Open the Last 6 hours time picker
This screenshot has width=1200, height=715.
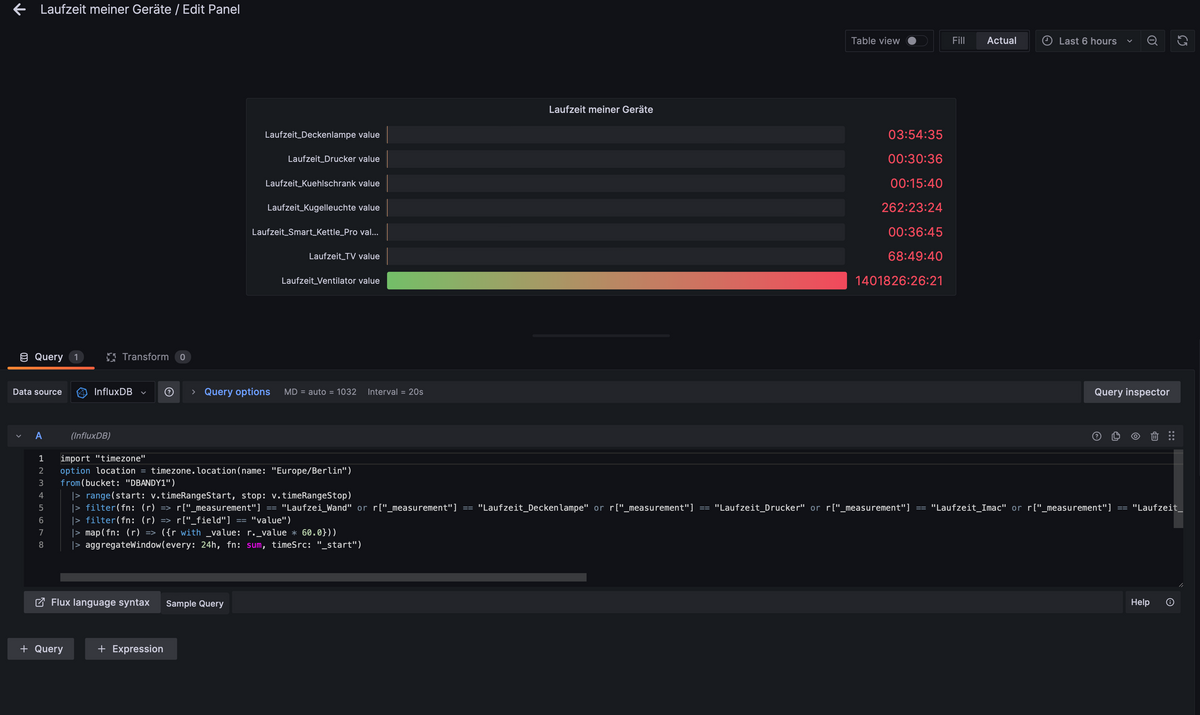(1087, 41)
